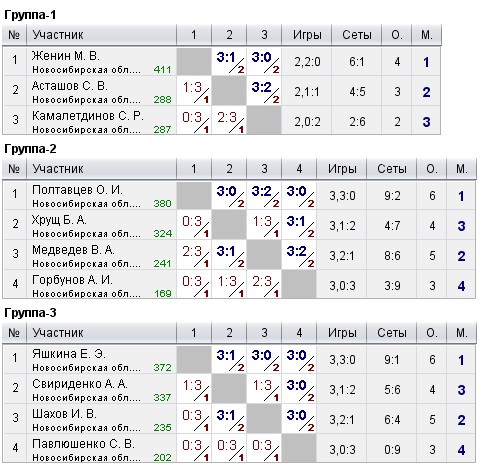The height and width of the screenshot is (468, 501).
Task: Click the Сеты column header in Группа-2
Action: click(x=392, y=169)
